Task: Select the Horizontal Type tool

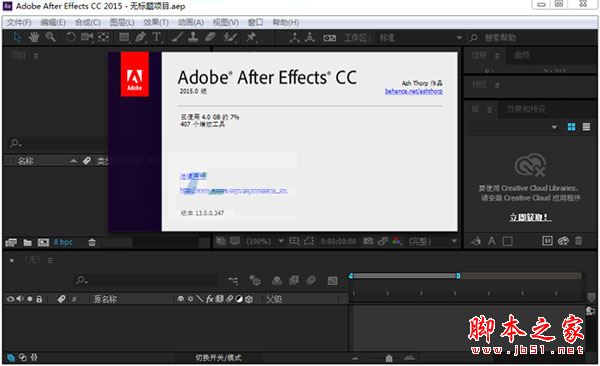Action: 156,37
